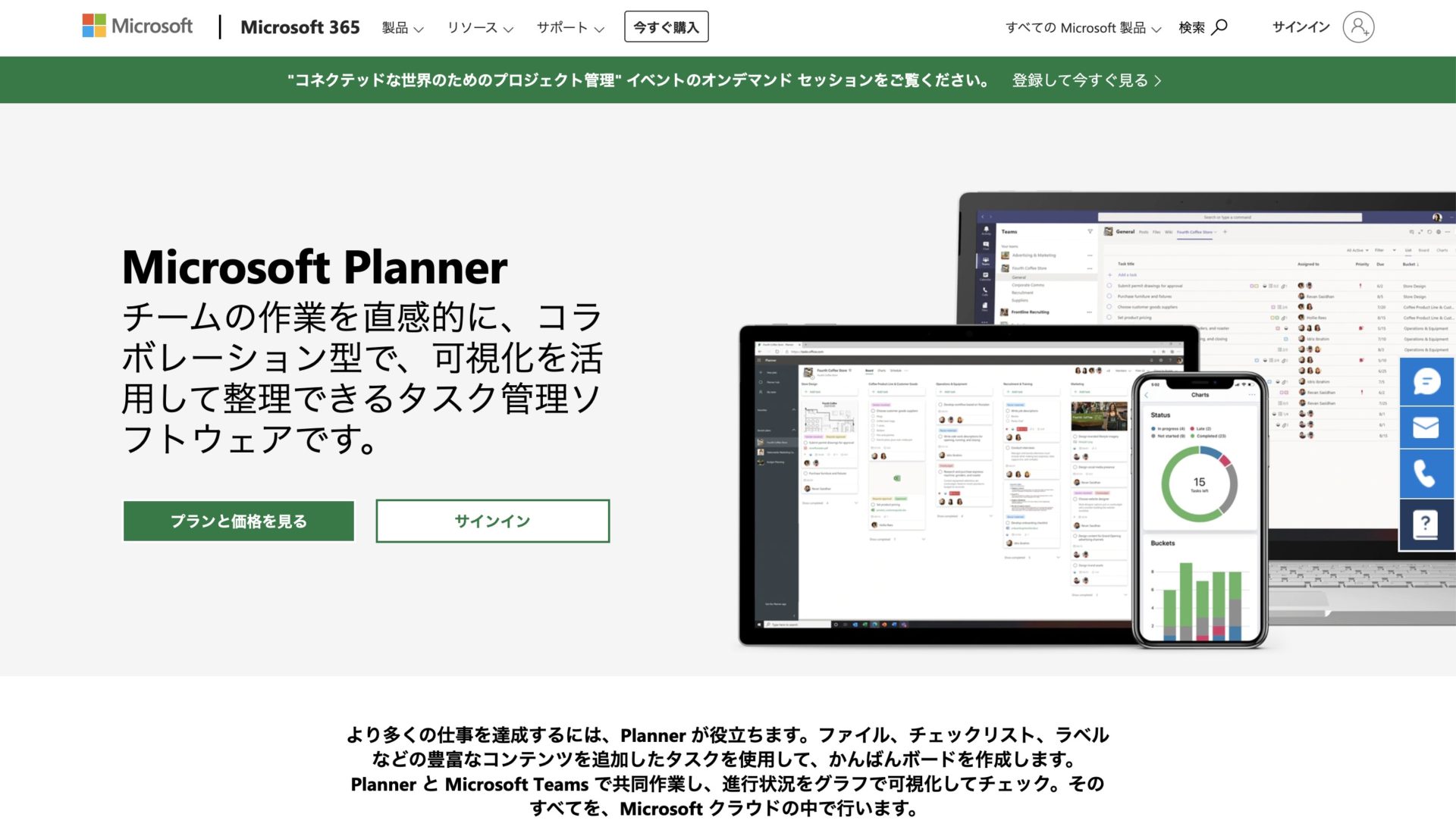
Task: Click the 今すぐ購入 button
Action: pyautogui.click(x=666, y=26)
